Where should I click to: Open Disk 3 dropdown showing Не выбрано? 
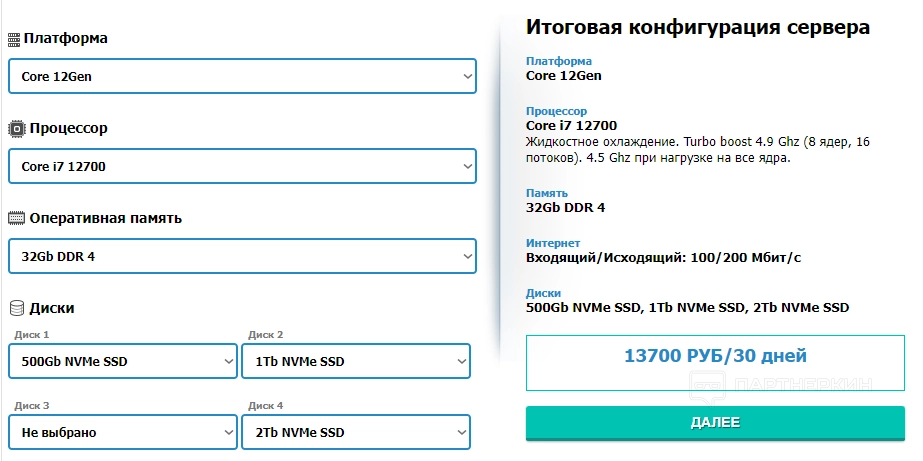tap(123, 433)
